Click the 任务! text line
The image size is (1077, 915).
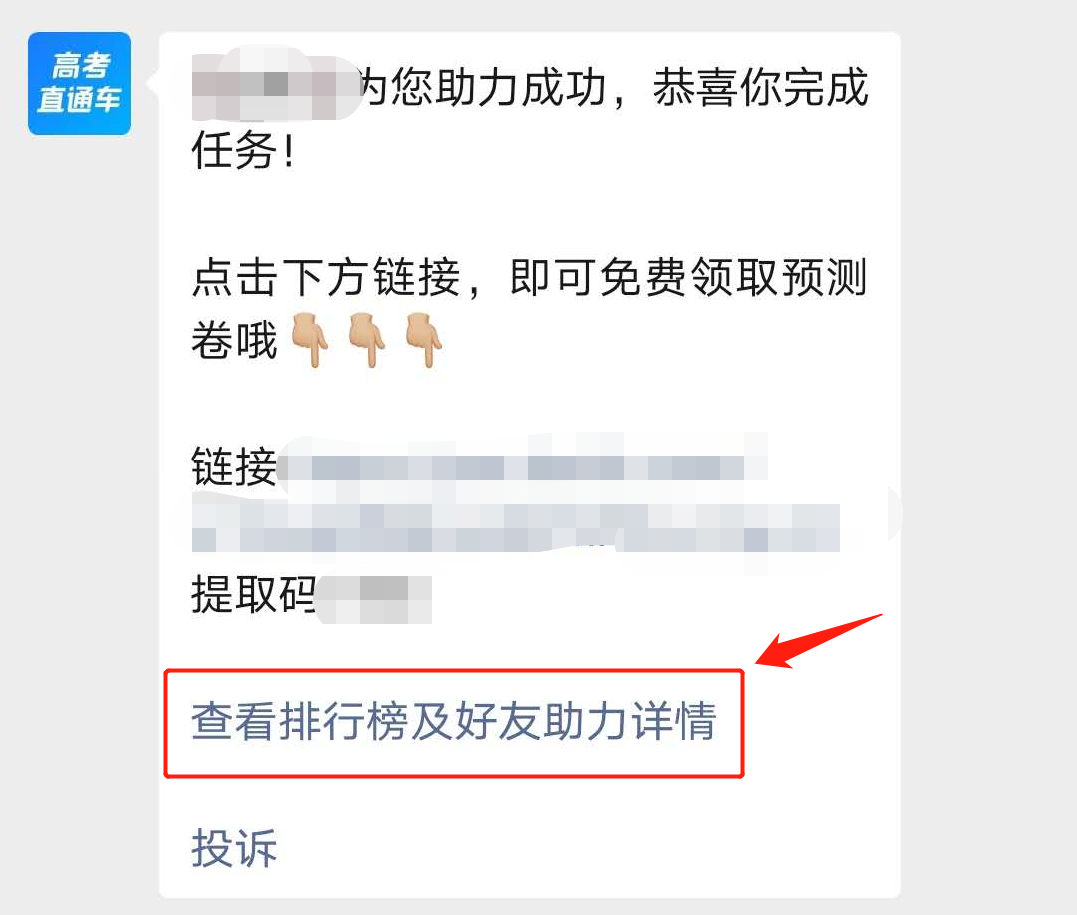click(x=243, y=150)
